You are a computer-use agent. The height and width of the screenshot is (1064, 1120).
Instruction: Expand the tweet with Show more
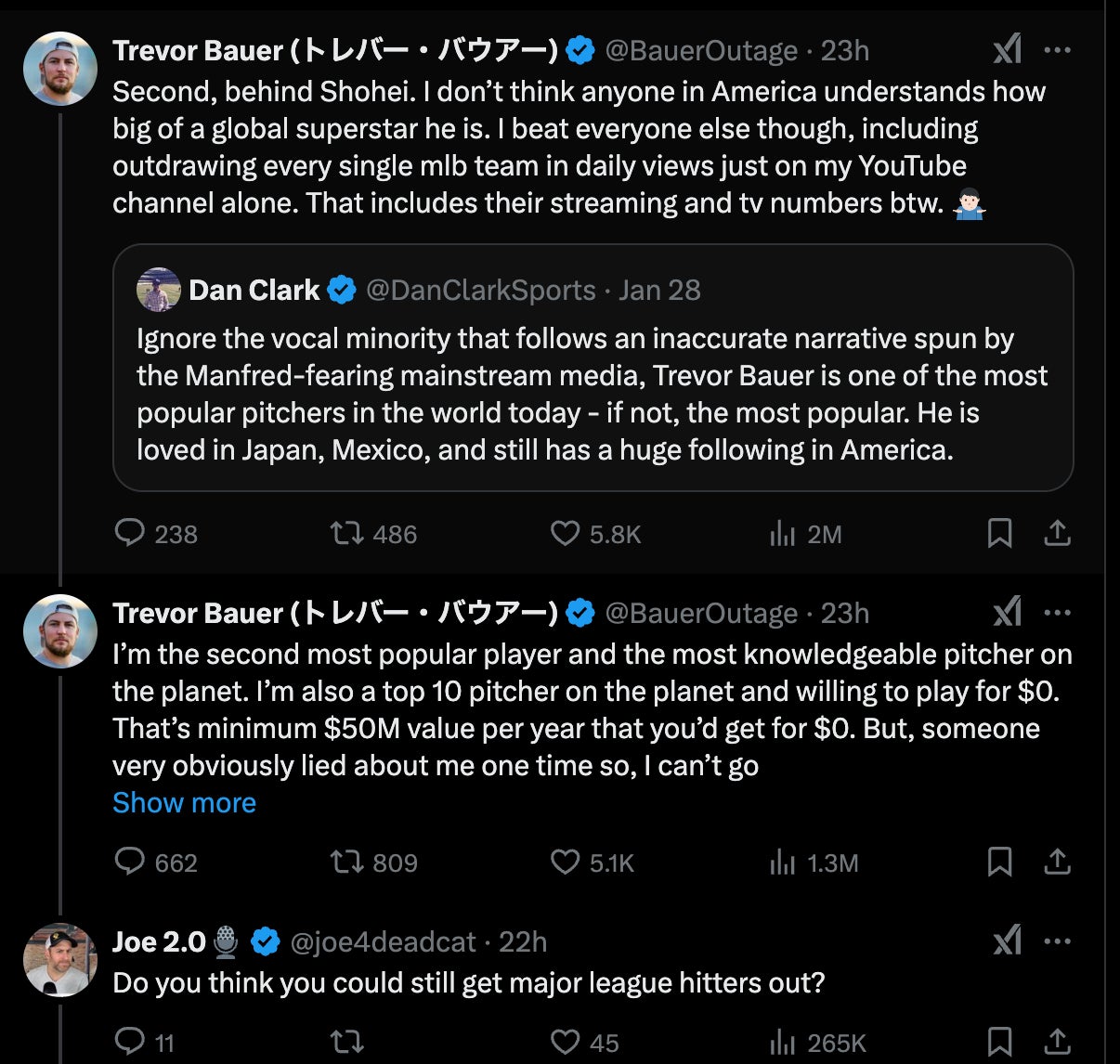pyautogui.click(x=184, y=803)
